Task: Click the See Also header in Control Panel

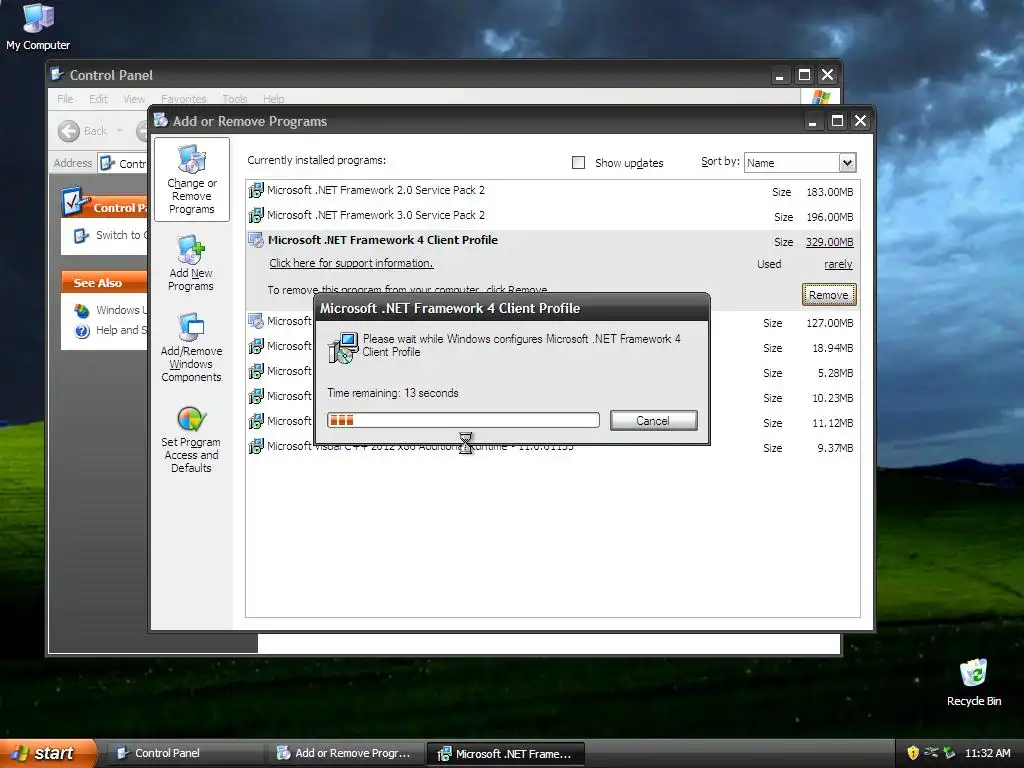Action: (x=103, y=283)
